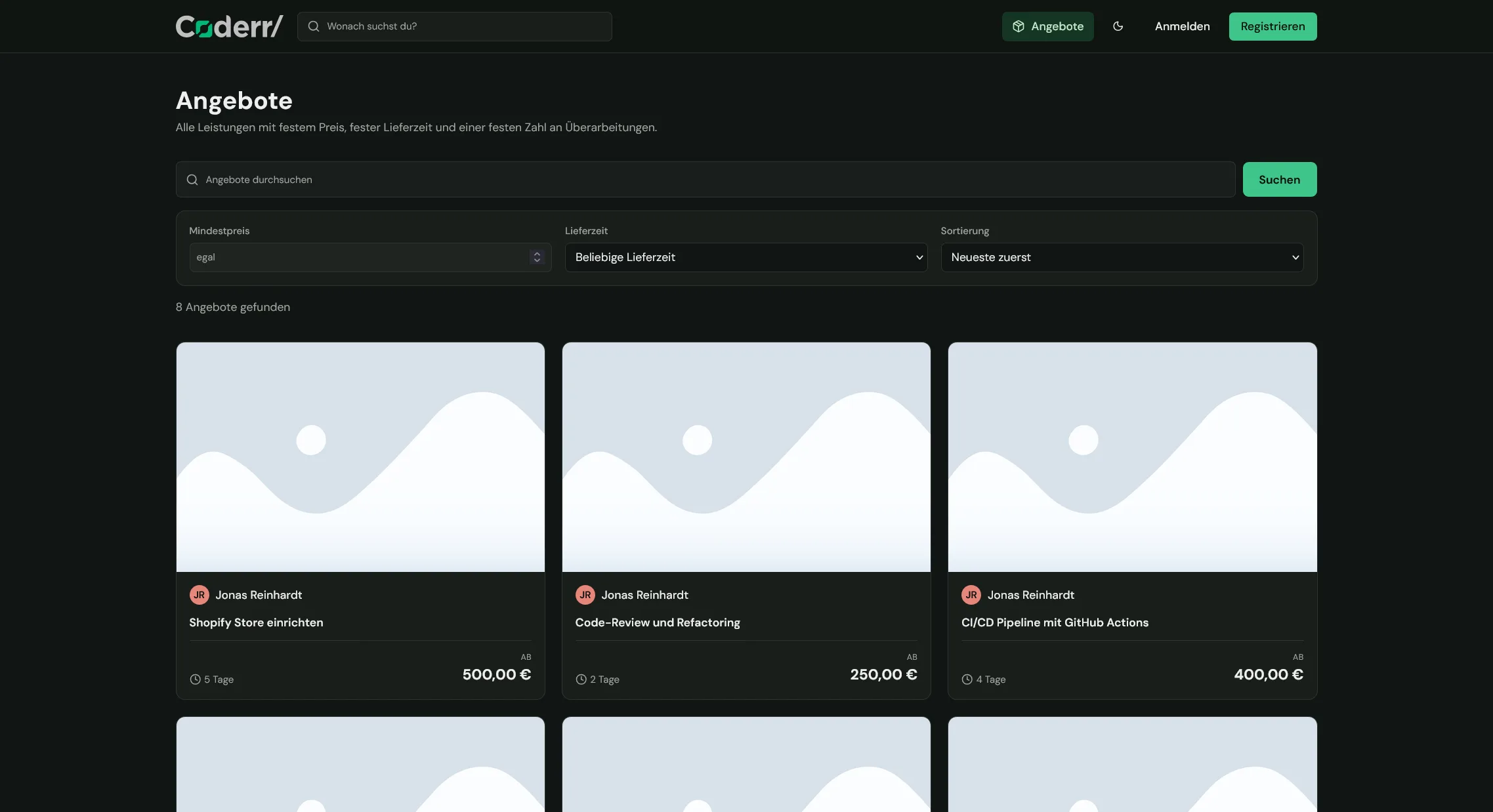Click the 400,00 € price

point(1269,674)
